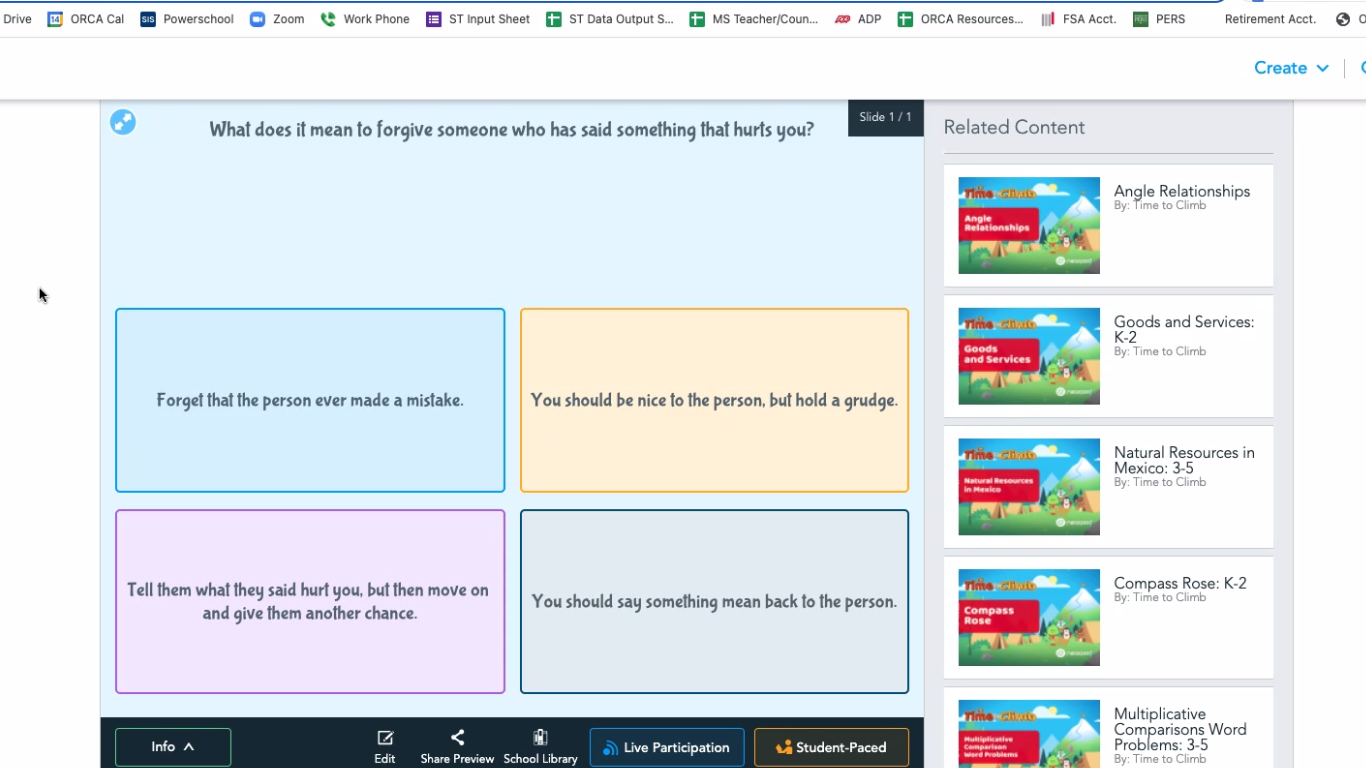The image size is (1366, 768).
Task: Select answer 'Tell them what they said hurt you'
Action: 310,601
